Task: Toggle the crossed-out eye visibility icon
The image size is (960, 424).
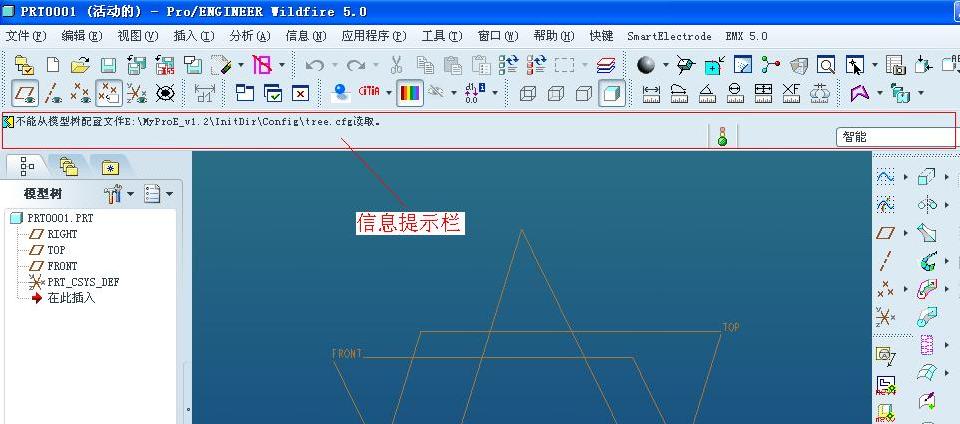Action: pyautogui.click(x=165, y=93)
